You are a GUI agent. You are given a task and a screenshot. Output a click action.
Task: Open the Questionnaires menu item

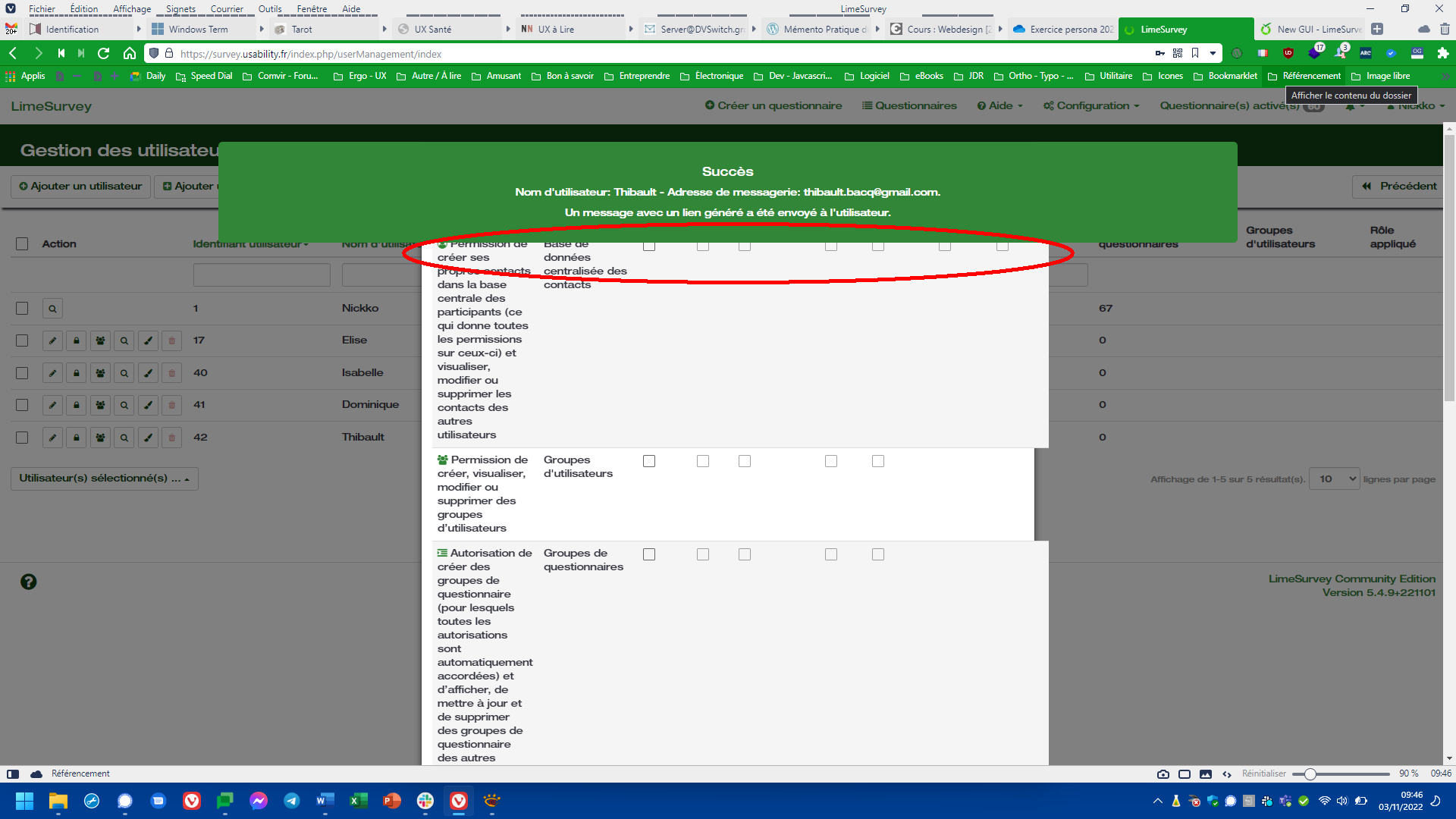(x=909, y=105)
